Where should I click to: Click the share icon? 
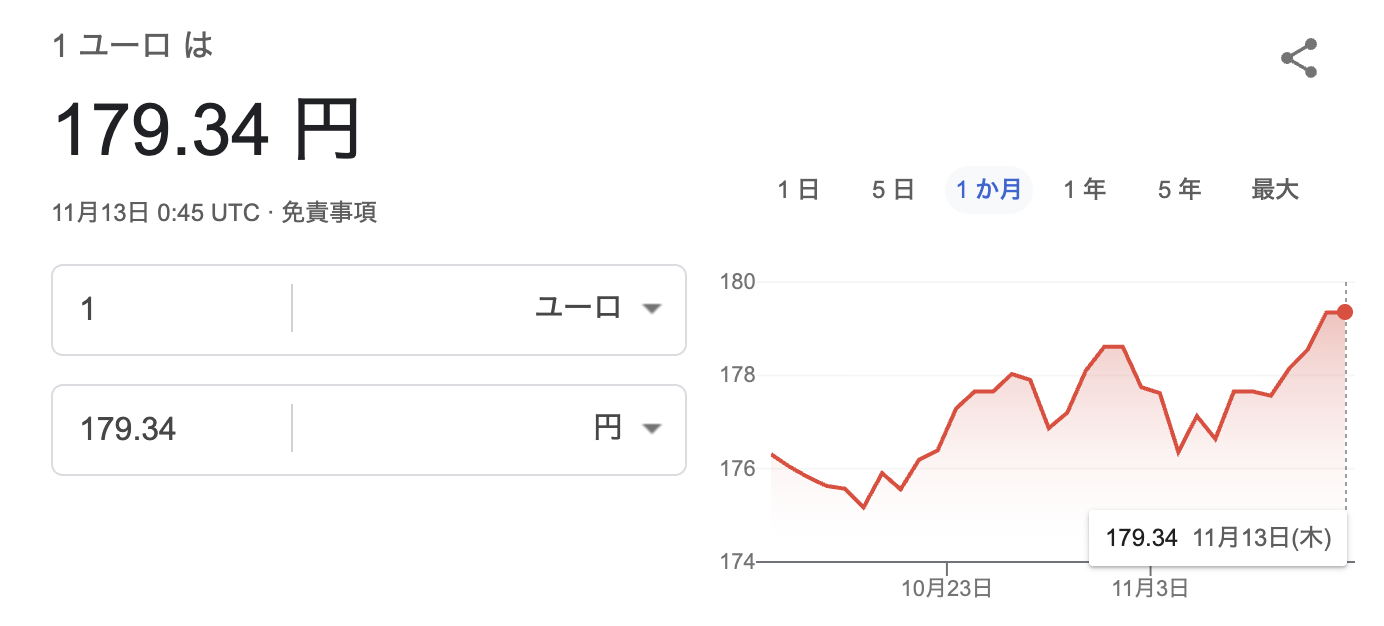coord(1299,59)
